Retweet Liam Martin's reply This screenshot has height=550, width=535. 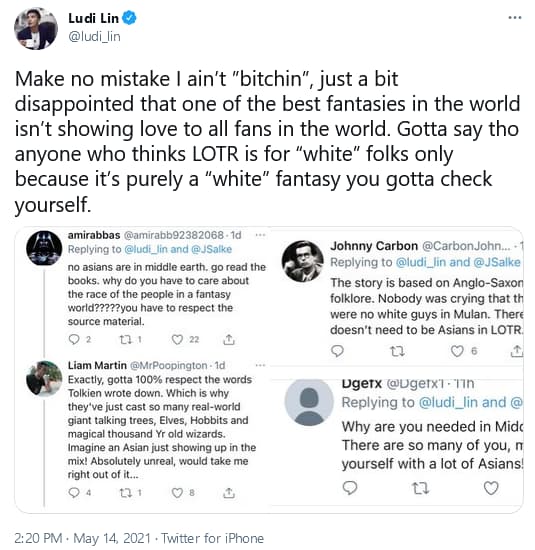pos(125,493)
